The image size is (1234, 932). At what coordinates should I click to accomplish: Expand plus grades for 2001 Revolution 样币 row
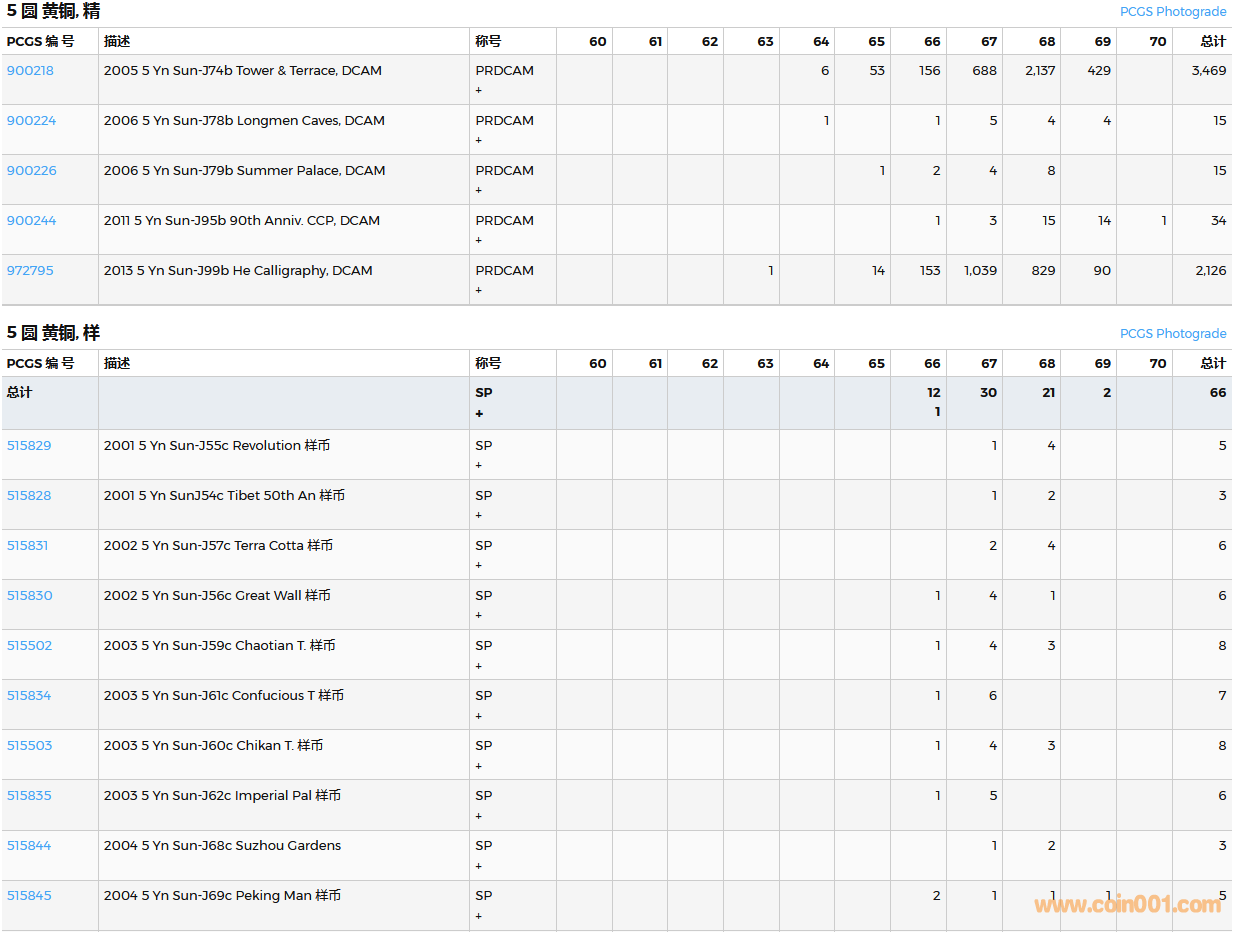pyautogui.click(x=478, y=465)
